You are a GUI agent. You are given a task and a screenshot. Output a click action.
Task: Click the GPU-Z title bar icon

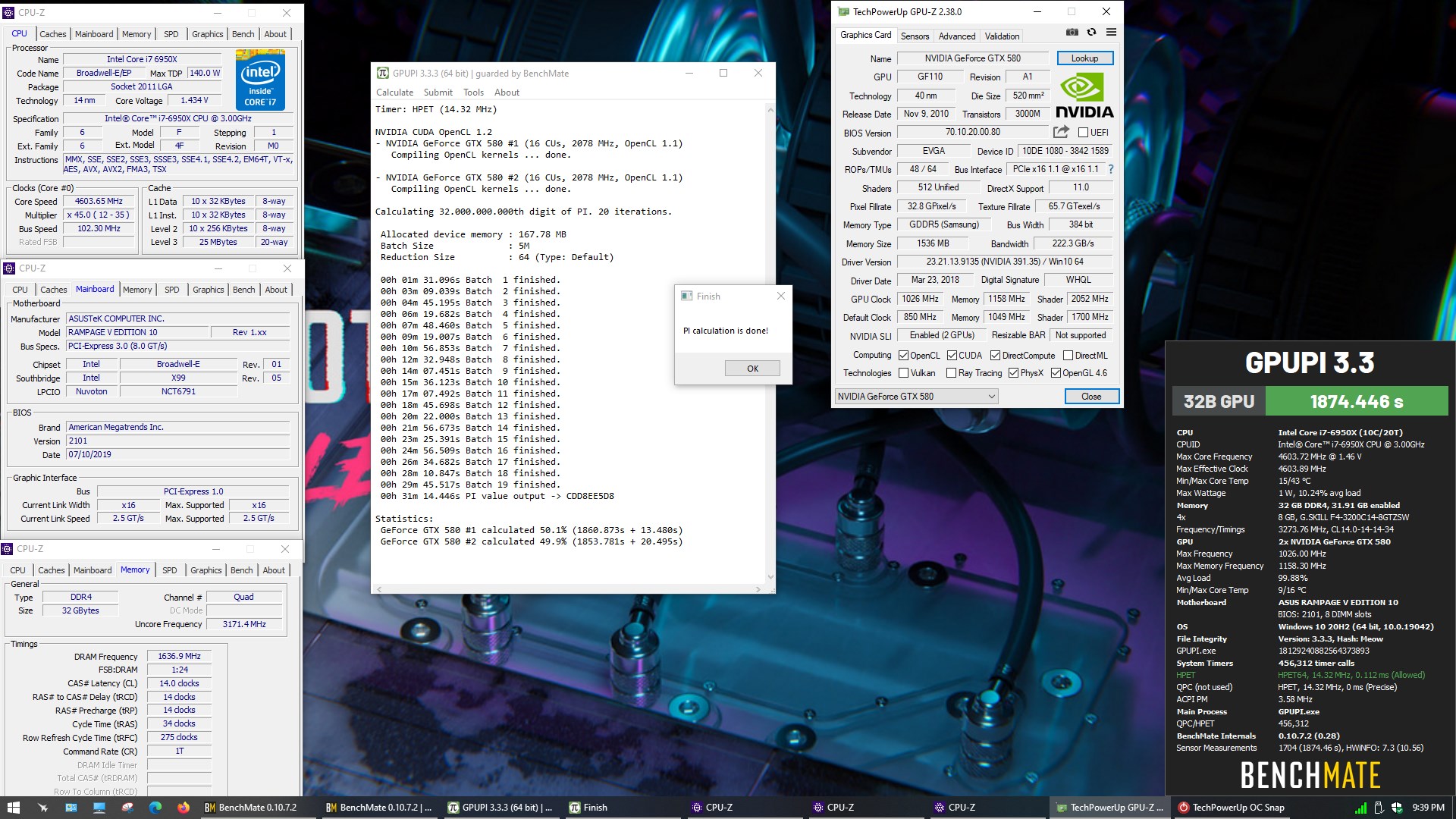coord(843,11)
